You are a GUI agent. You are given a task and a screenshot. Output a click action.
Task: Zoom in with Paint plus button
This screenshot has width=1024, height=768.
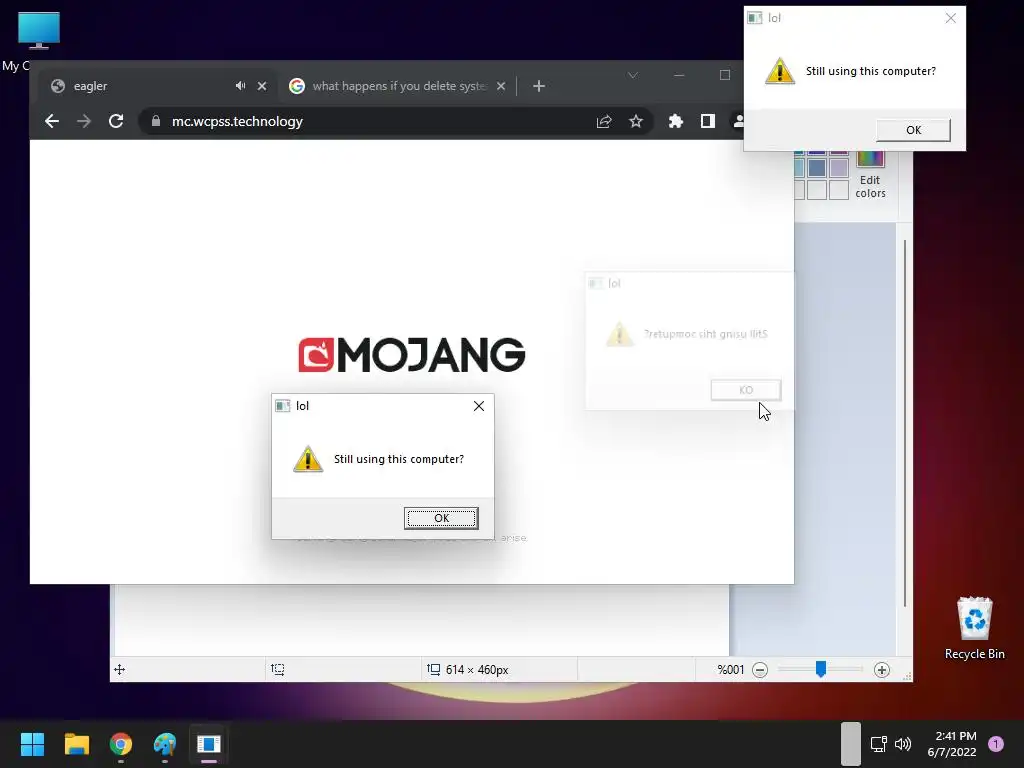(x=882, y=669)
